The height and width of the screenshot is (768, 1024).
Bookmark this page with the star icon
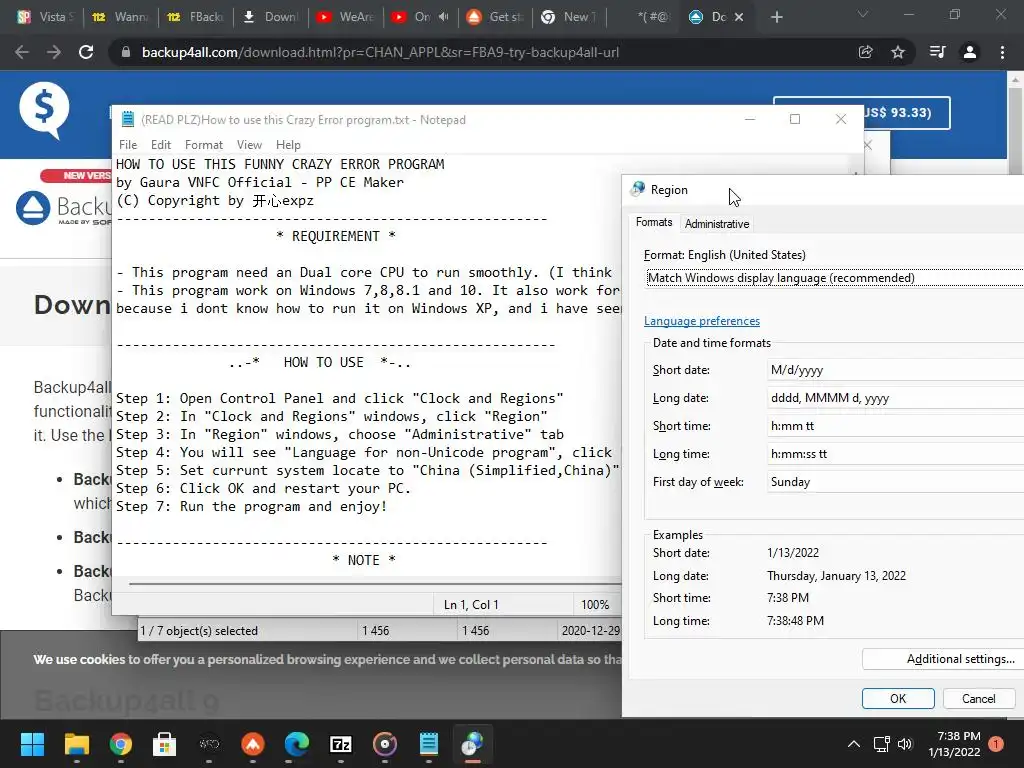[x=898, y=52]
